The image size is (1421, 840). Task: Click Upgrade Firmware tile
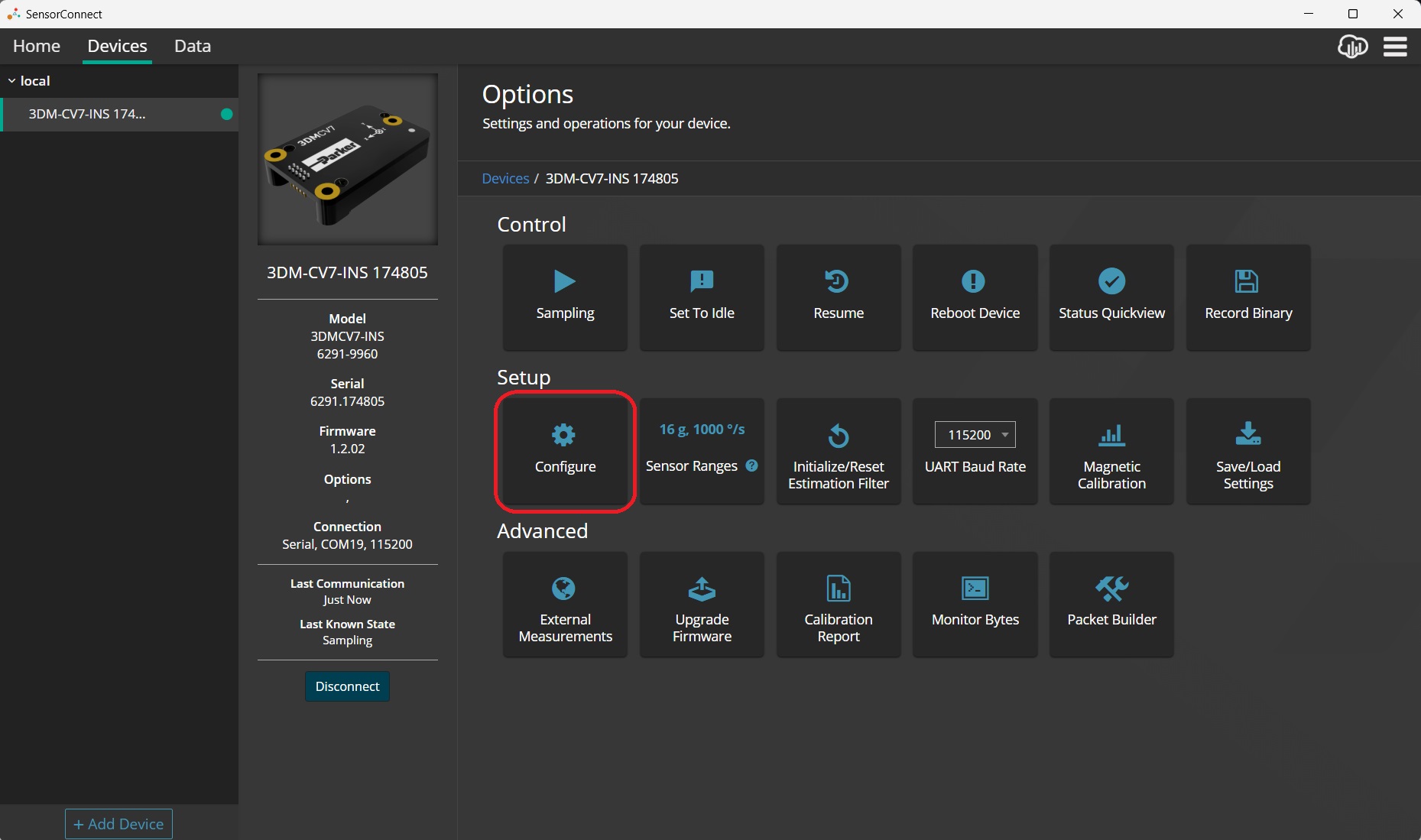(702, 605)
